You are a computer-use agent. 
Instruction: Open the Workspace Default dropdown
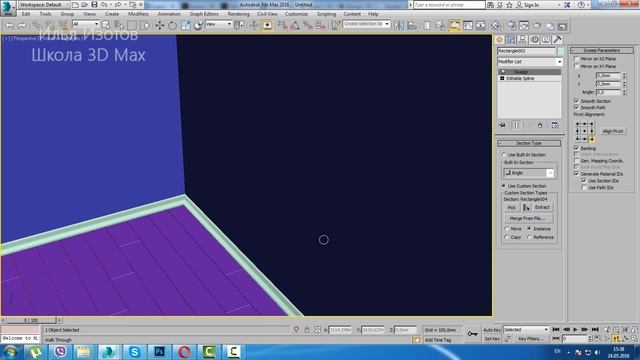[43, 5]
